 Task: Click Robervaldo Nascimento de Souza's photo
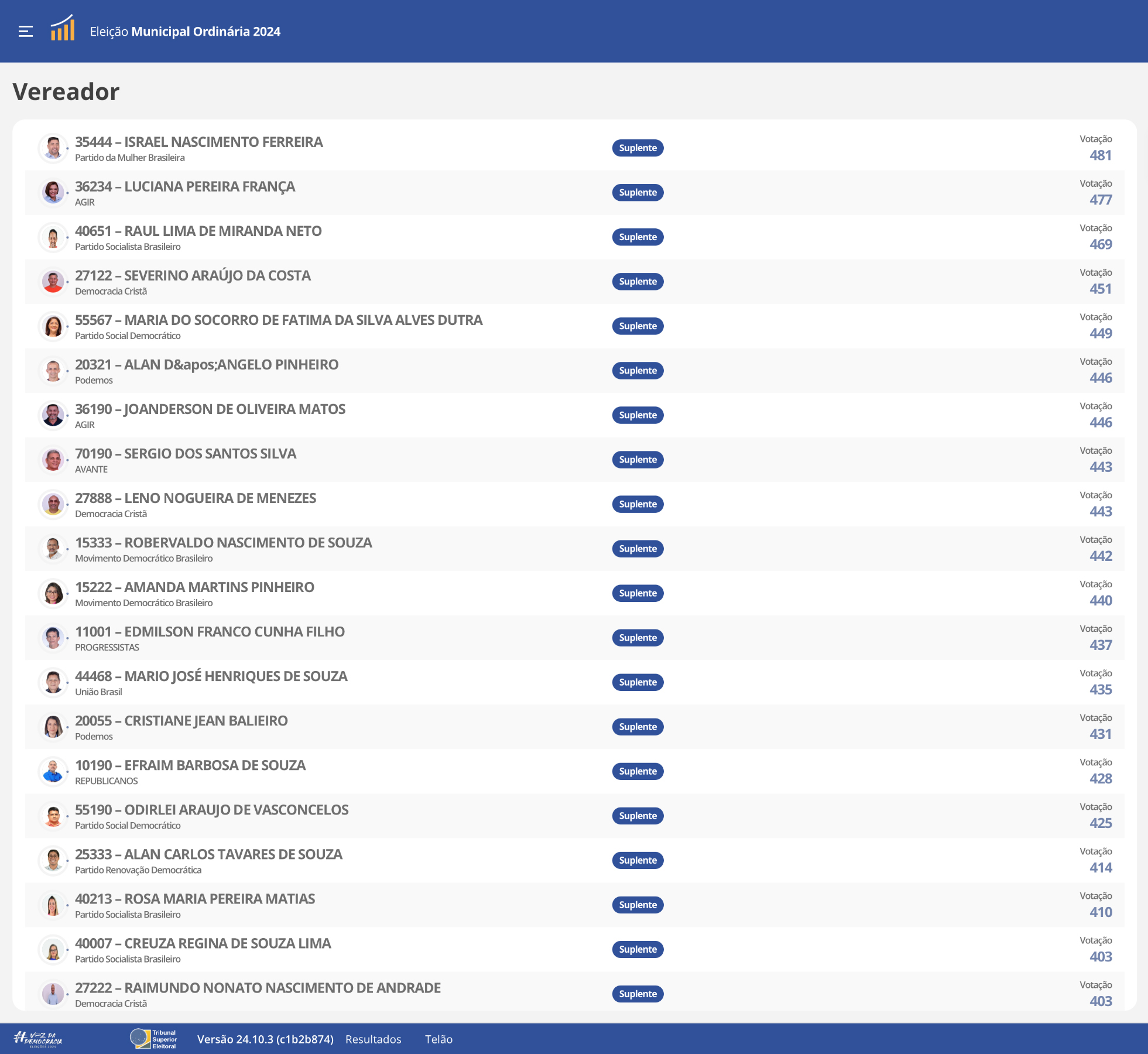53,549
